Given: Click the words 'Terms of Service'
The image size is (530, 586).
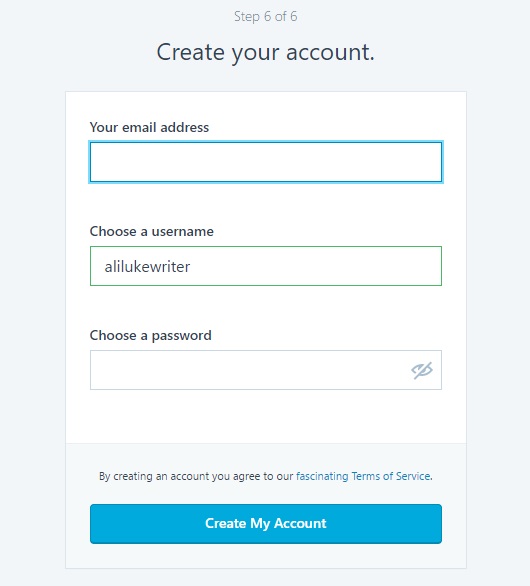Looking at the screenshot, I should (x=391, y=476).
